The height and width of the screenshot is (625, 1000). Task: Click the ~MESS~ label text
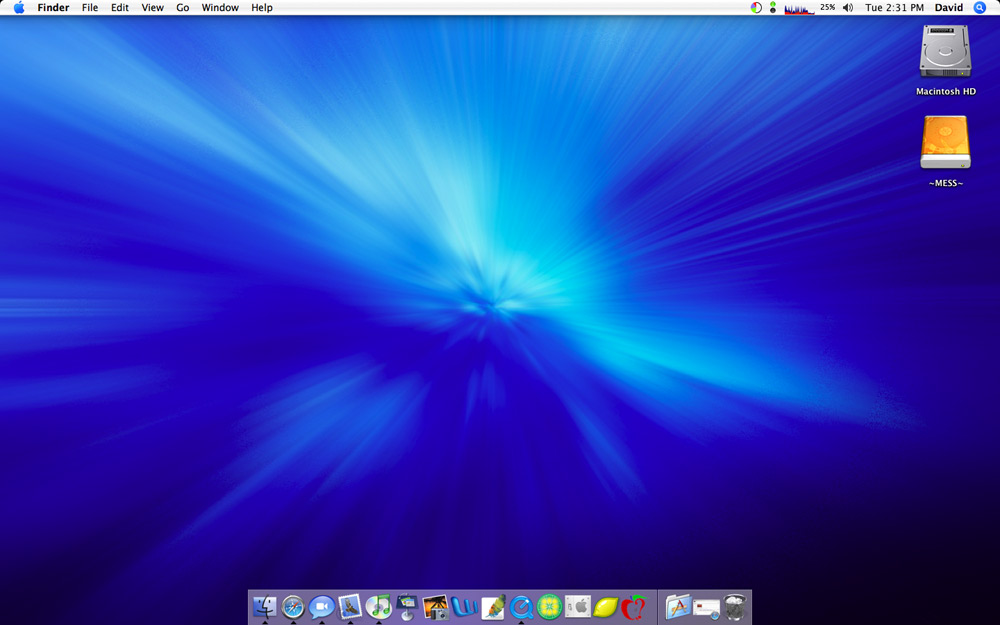point(946,183)
